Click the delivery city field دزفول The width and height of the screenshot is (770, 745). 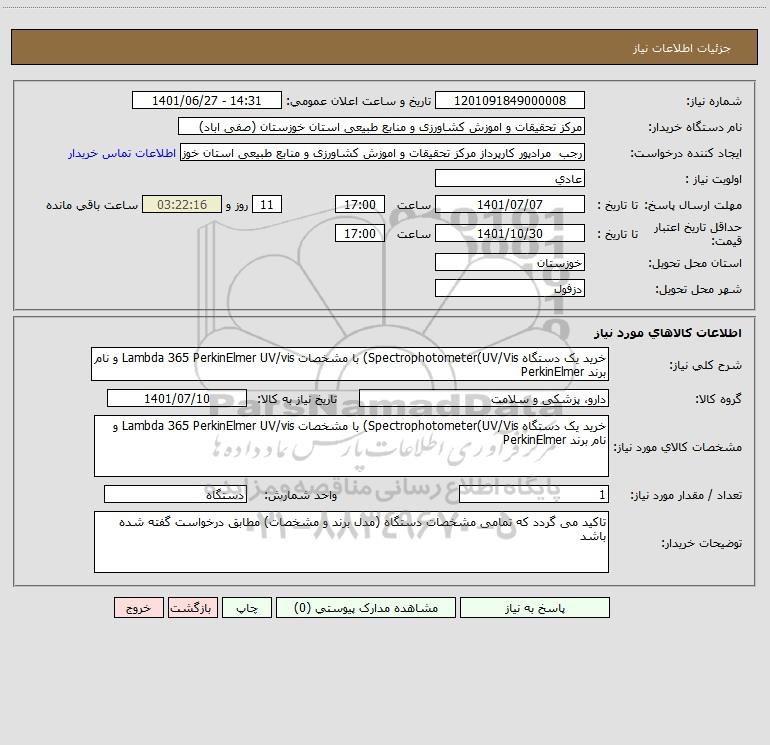[510, 288]
